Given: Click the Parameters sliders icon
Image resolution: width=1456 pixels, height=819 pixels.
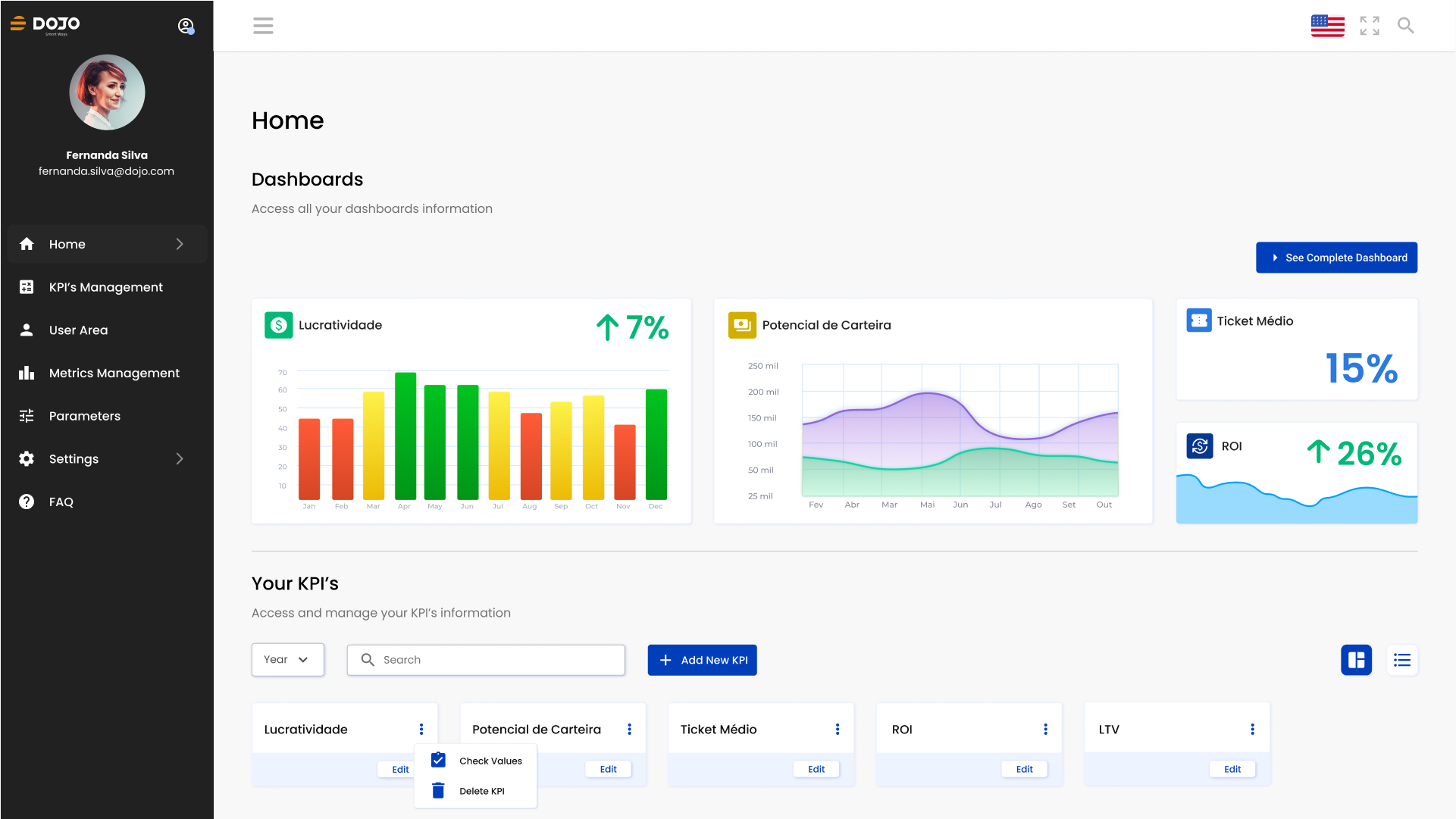Looking at the screenshot, I should coord(27,416).
